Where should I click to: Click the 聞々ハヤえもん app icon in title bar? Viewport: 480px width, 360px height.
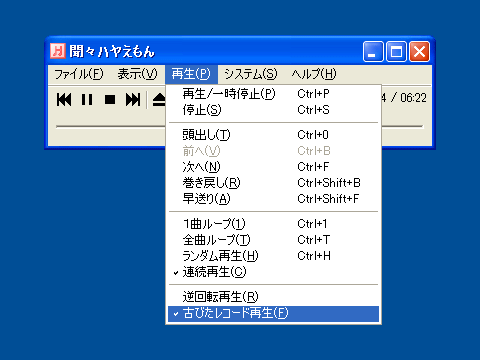[x=58, y=51]
